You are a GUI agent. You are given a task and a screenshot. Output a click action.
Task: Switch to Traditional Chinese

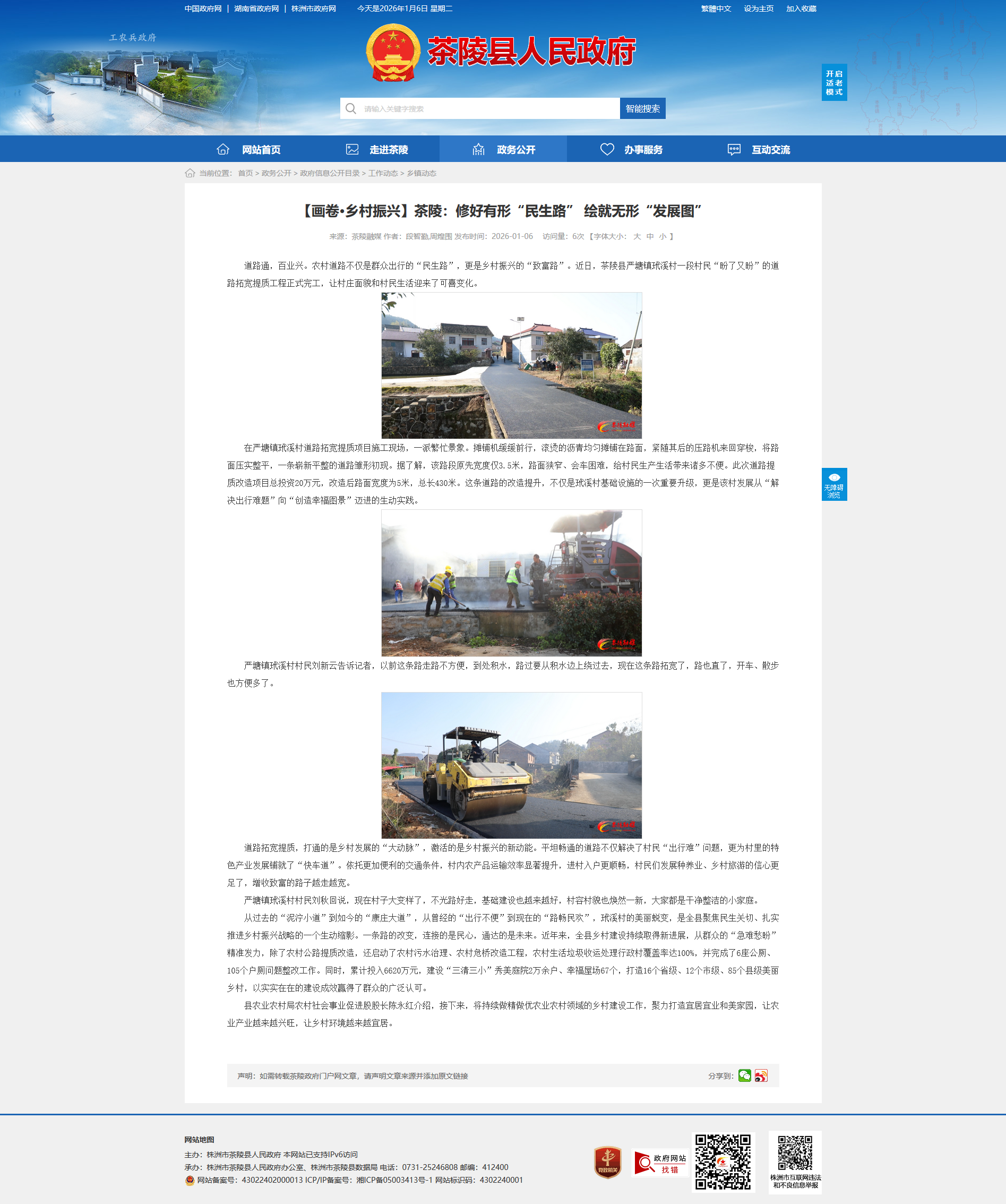point(716,8)
